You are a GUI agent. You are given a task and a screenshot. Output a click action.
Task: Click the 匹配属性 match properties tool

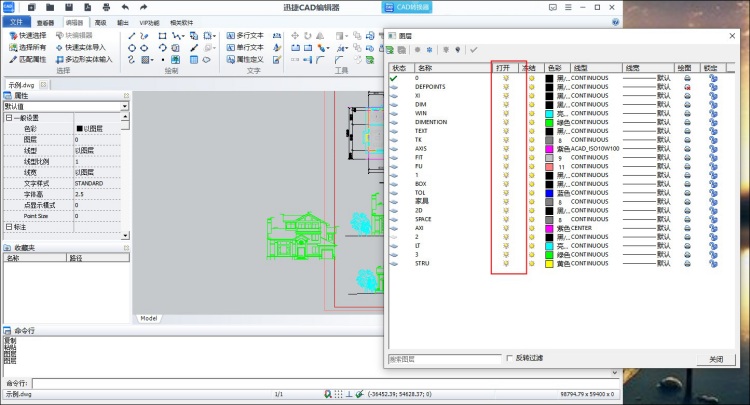[28, 59]
